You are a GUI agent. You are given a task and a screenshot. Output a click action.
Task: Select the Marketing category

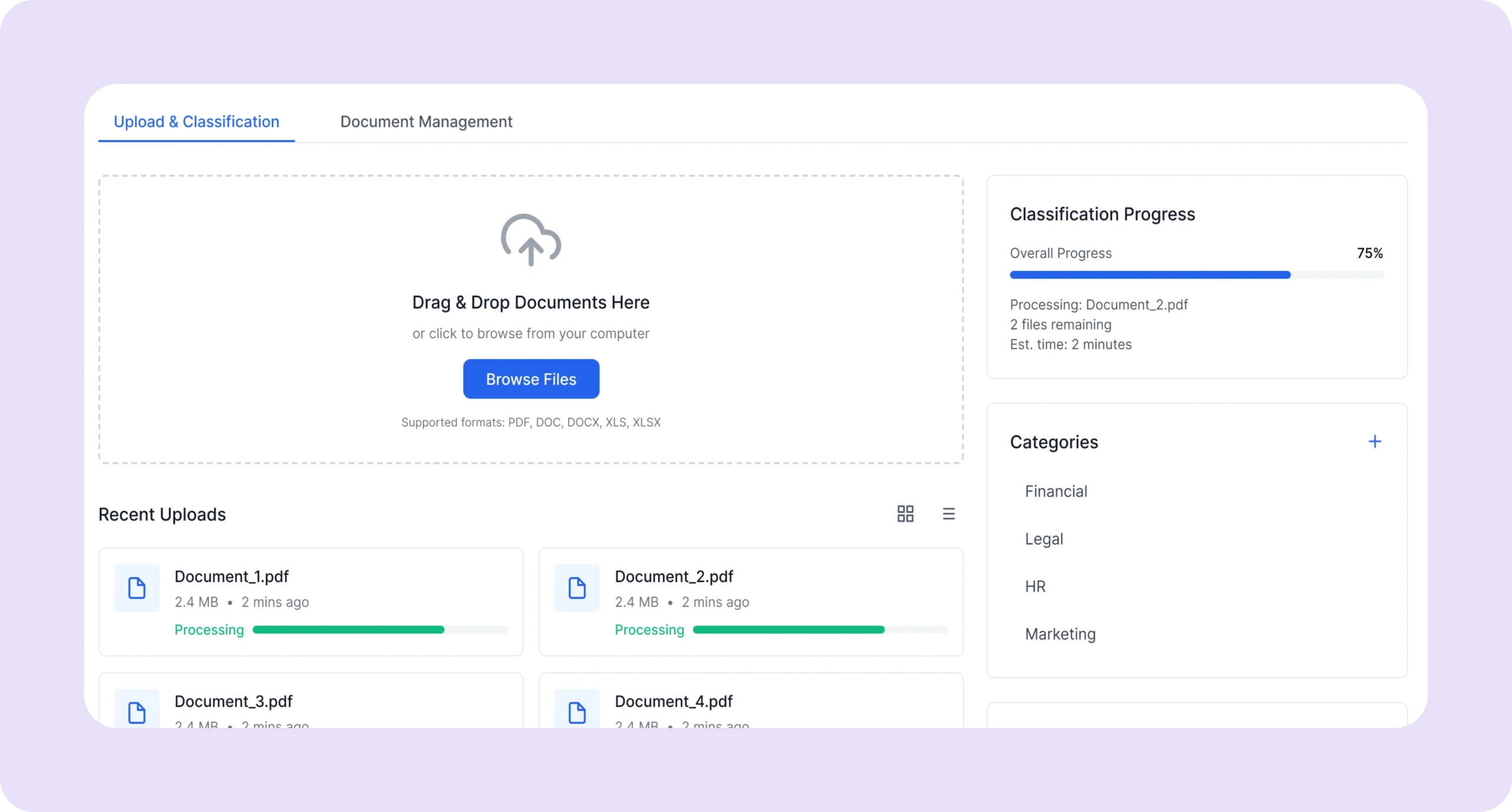(x=1060, y=634)
